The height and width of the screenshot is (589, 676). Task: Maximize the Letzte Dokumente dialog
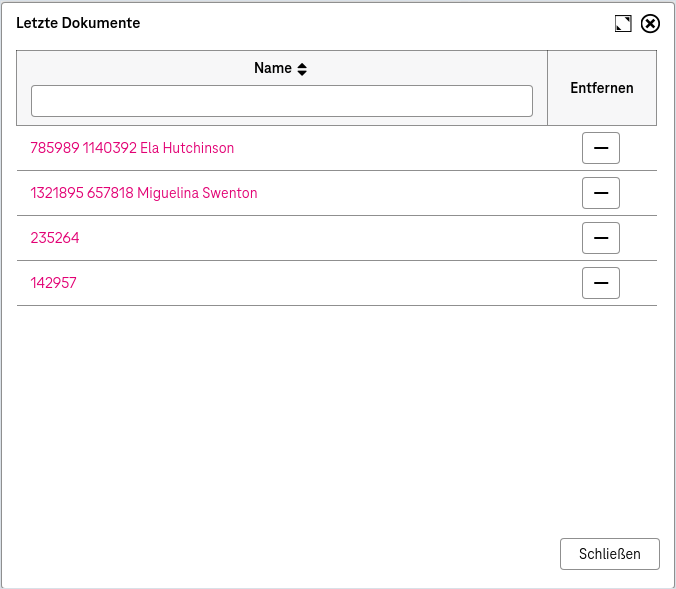click(623, 24)
